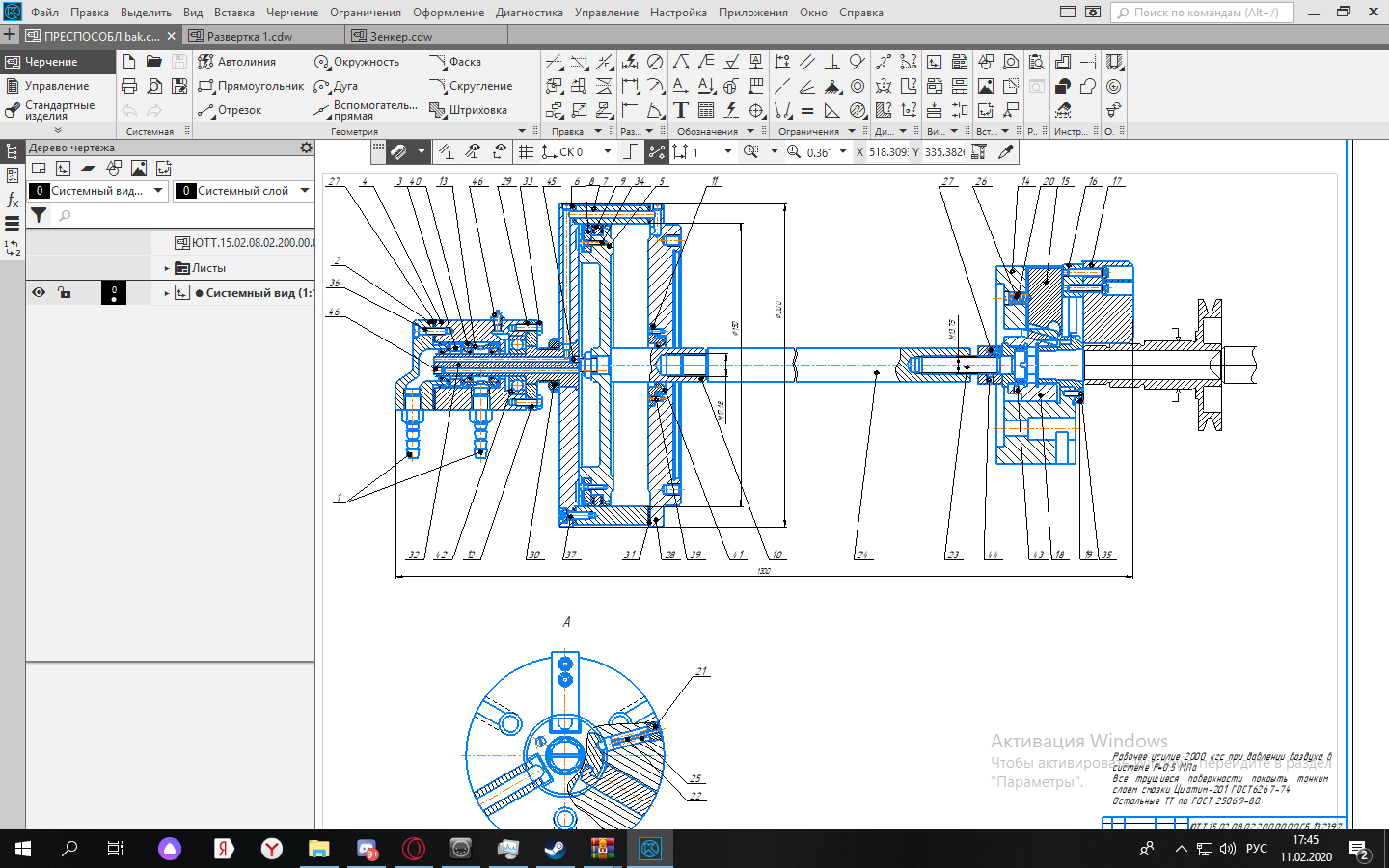Pick the Штриховка hatch tool
The height and width of the screenshot is (868, 1389).
click(469, 110)
